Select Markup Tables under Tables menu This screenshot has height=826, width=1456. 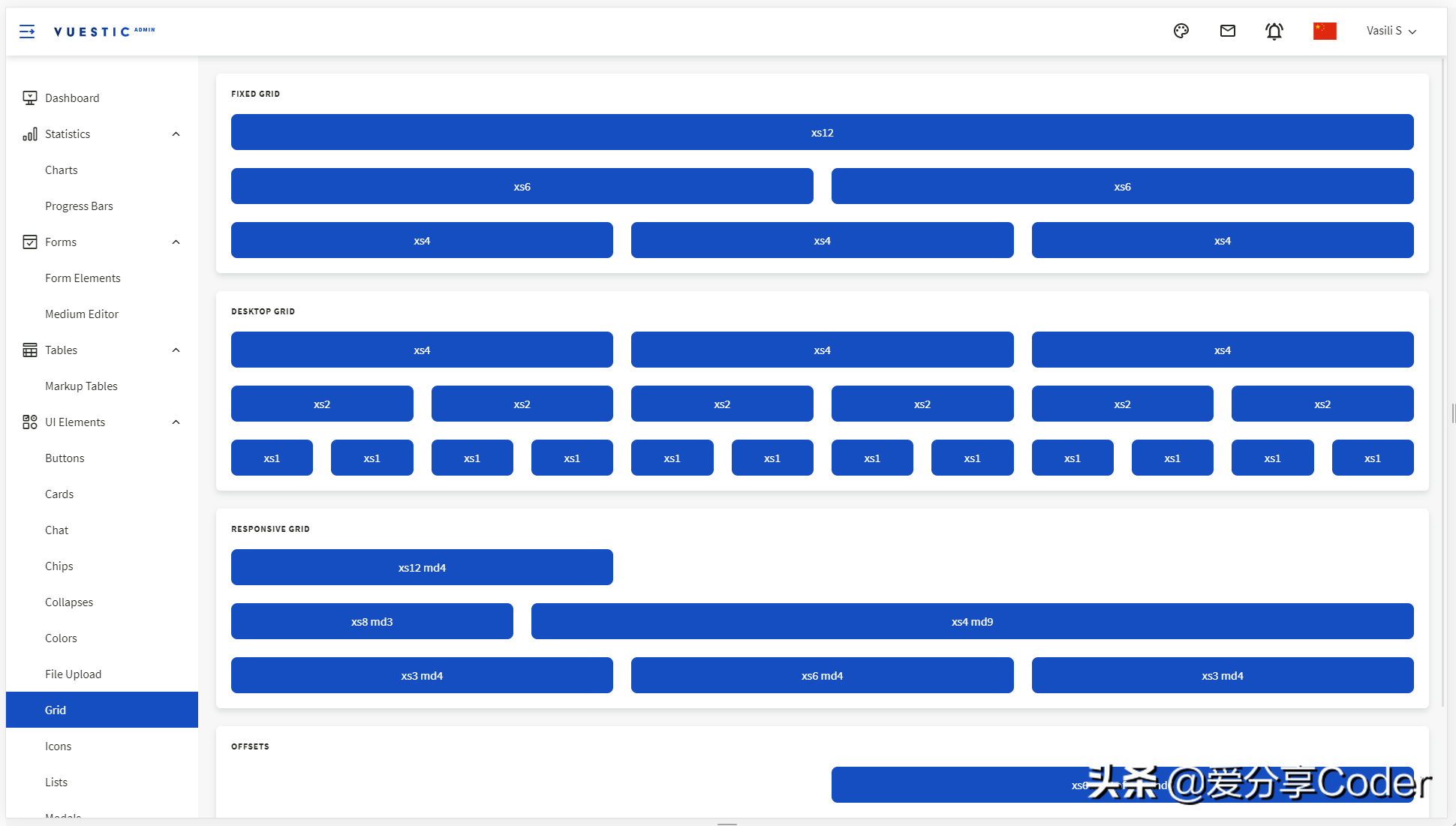tap(82, 385)
